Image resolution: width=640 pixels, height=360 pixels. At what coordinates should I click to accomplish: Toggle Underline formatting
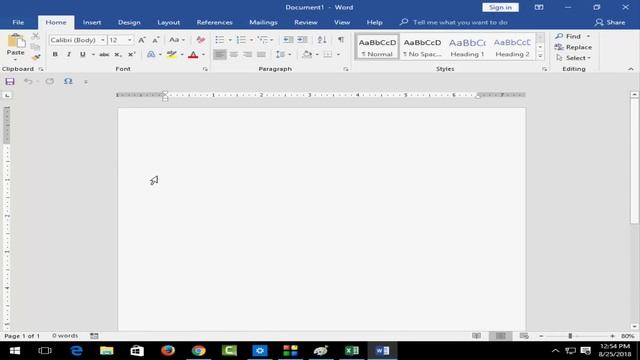[x=83, y=55]
